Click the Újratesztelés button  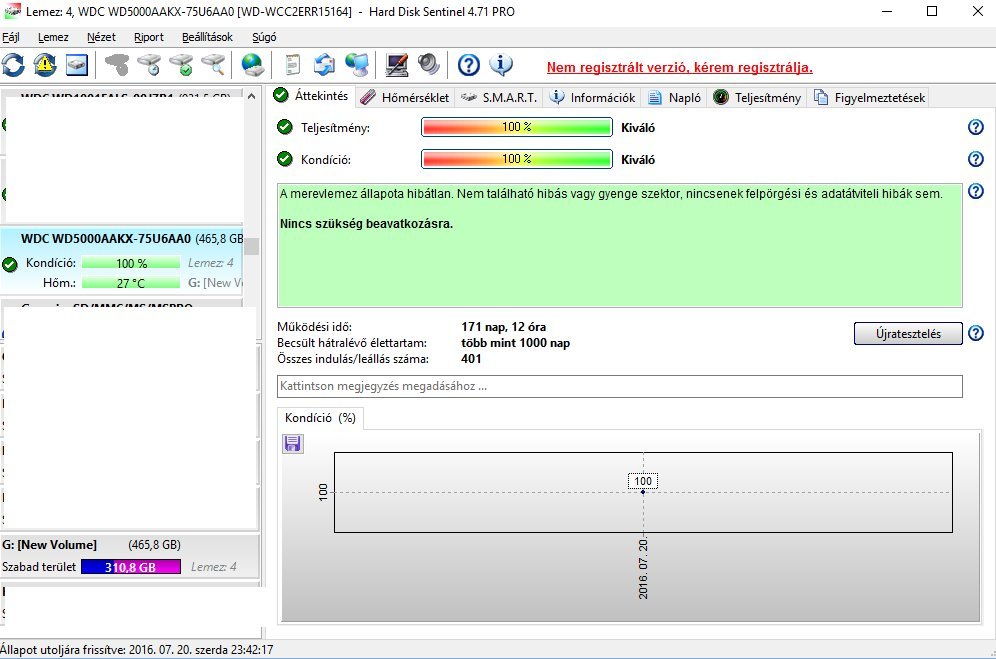(x=908, y=334)
